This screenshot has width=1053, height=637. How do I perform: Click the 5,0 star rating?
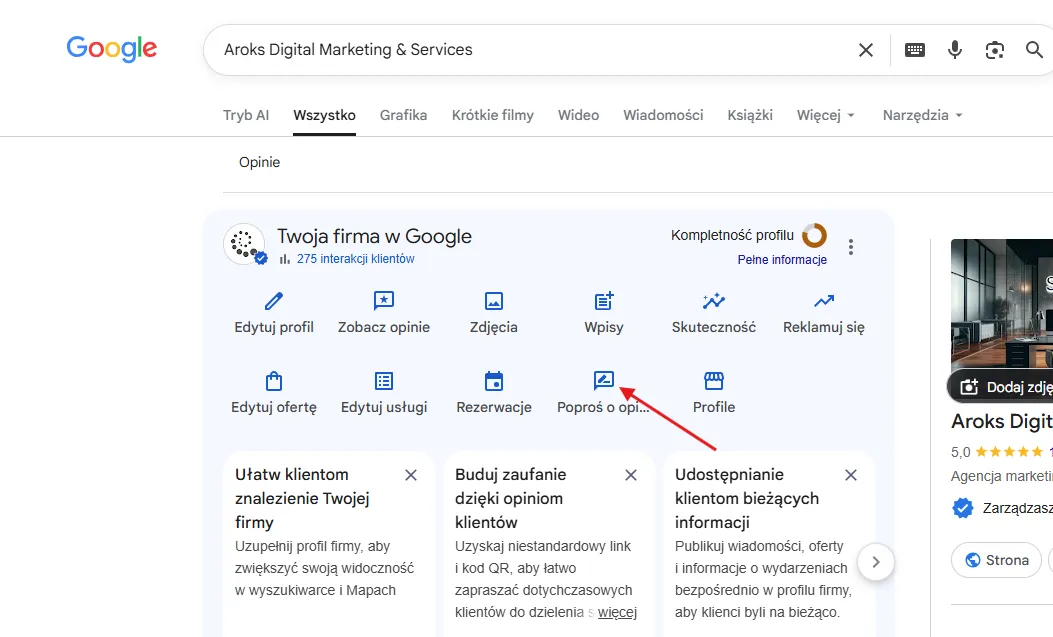(997, 452)
